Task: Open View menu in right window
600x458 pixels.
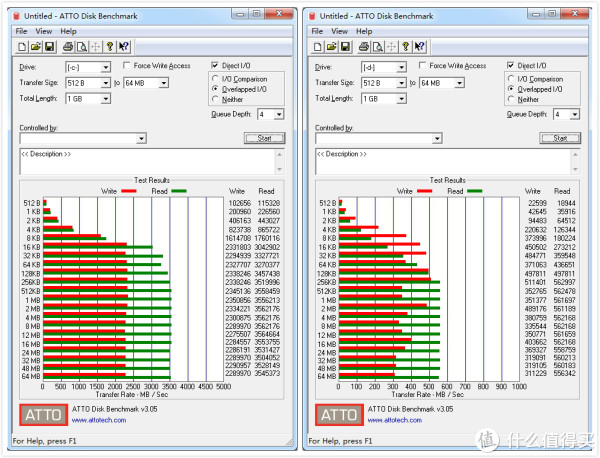Action: click(x=339, y=31)
